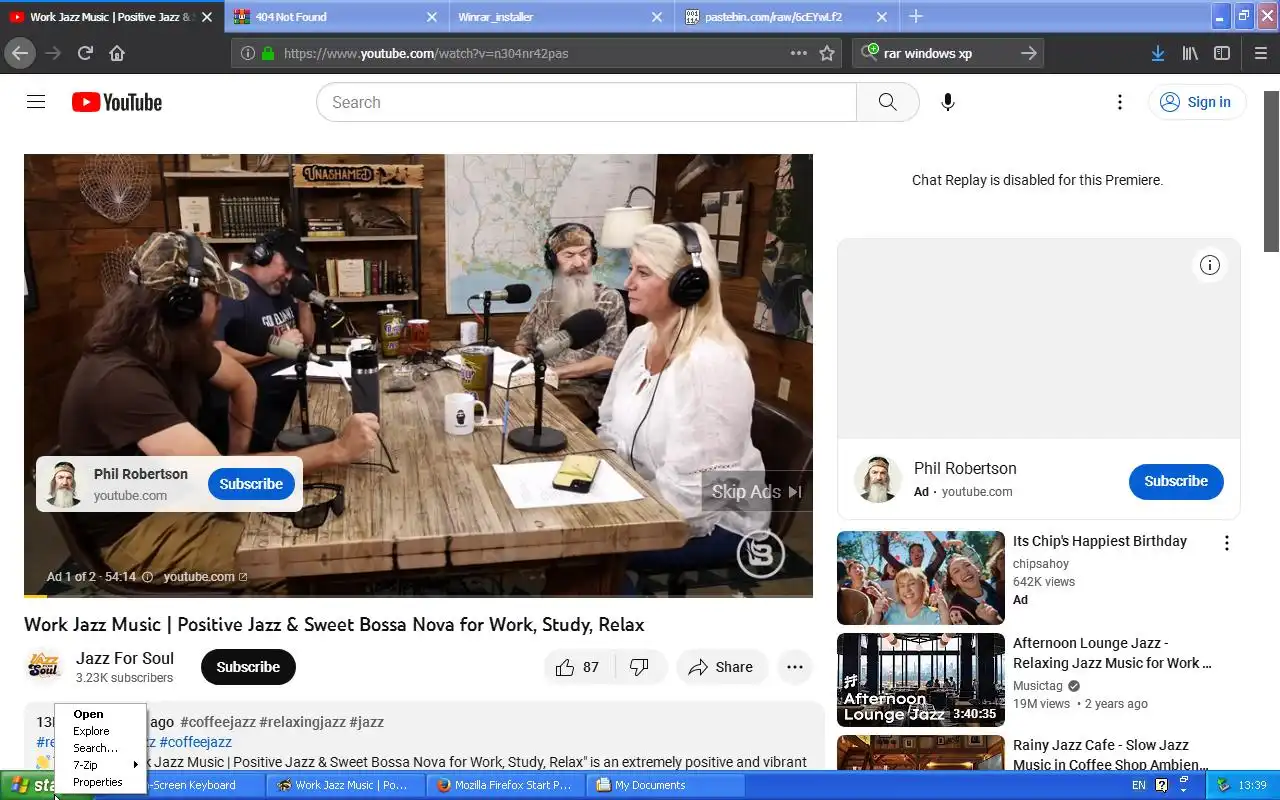Open options menu for Chip's Happiest Birthday
The height and width of the screenshot is (800, 1280).
[x=1227, y=543]
